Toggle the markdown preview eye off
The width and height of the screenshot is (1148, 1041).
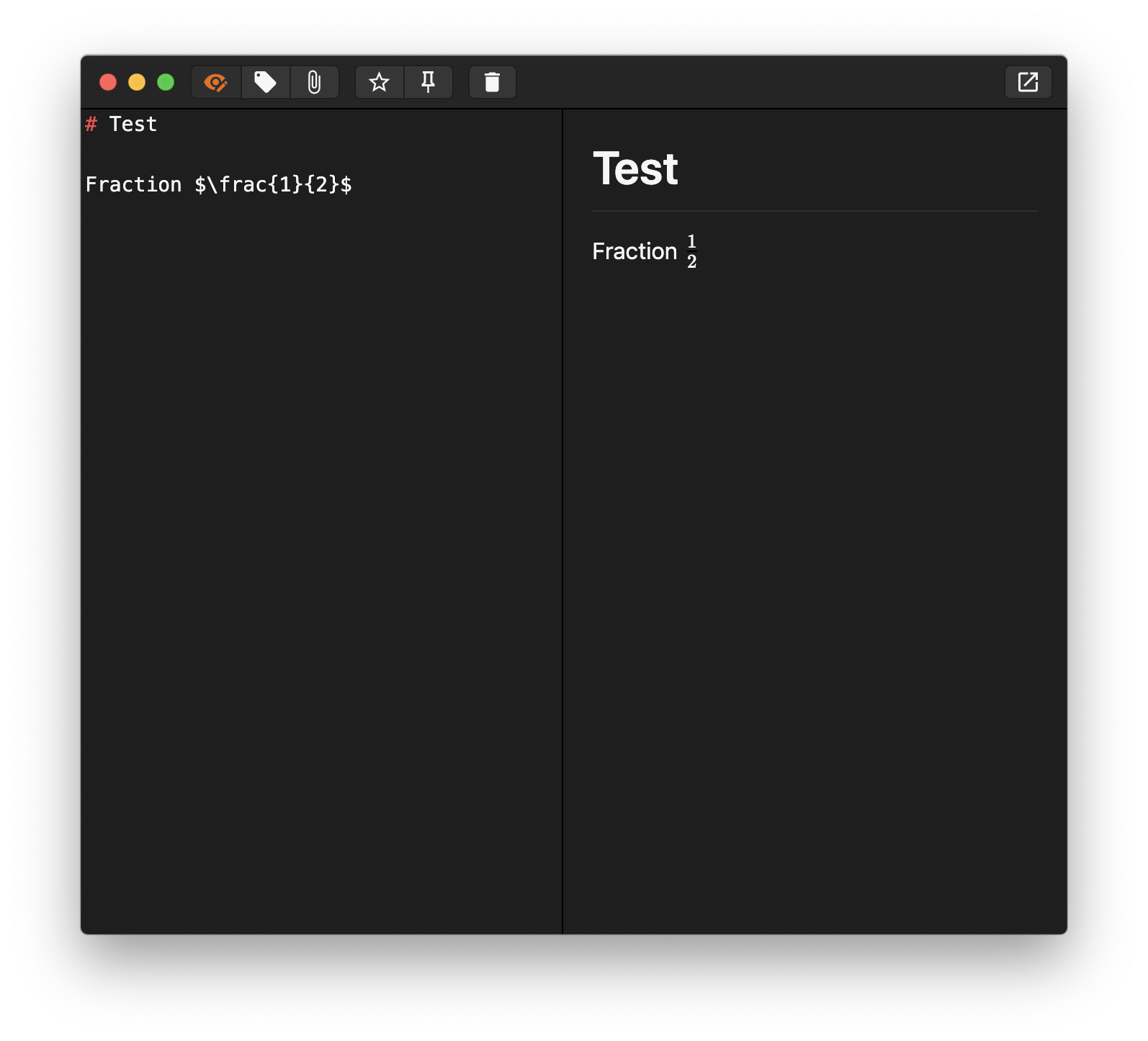tap(215, 82)
